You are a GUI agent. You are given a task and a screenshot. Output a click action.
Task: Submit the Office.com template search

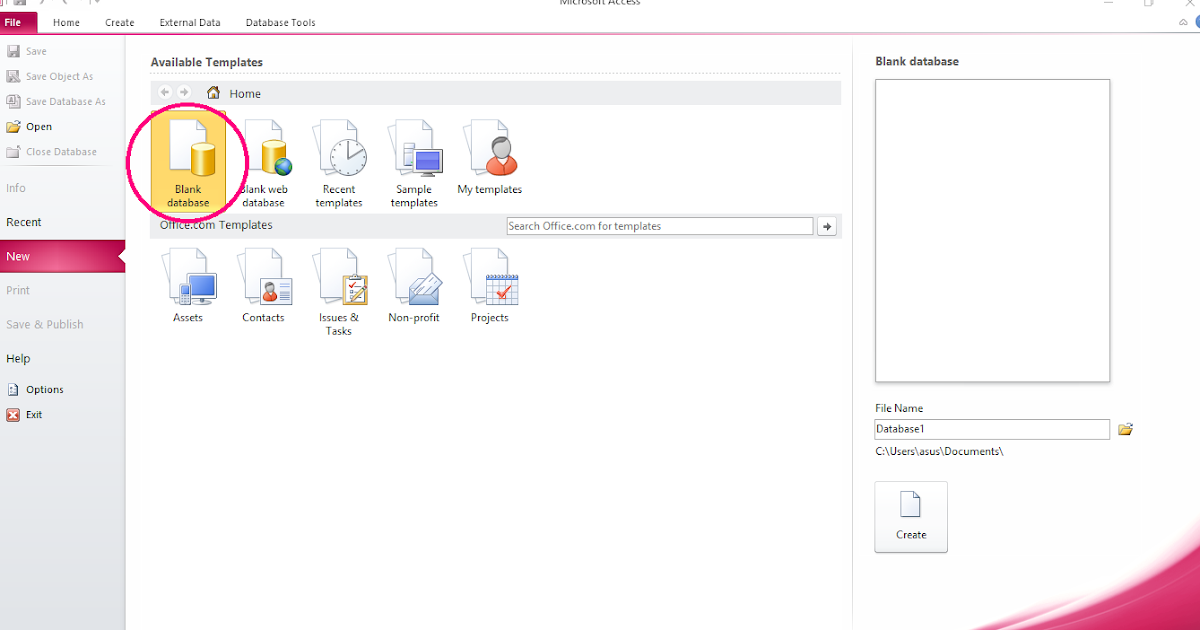(x=827, y=226)
